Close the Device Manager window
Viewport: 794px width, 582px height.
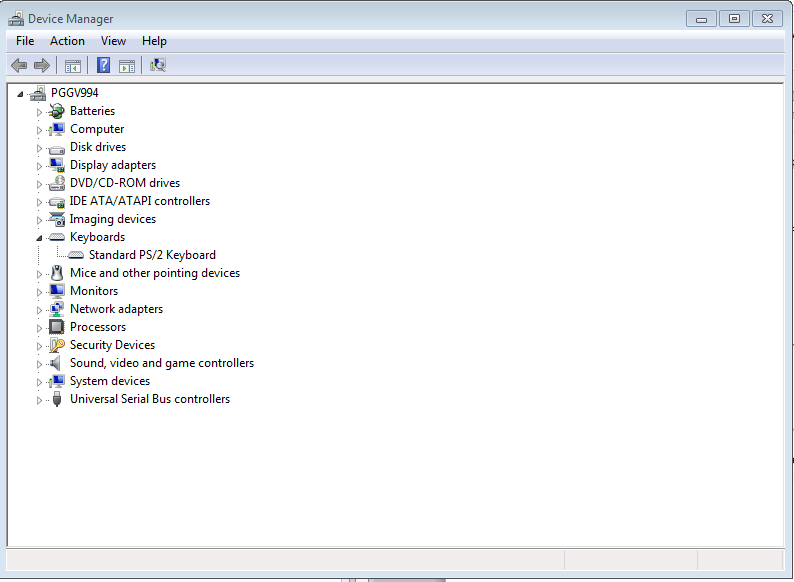[767, 19]
